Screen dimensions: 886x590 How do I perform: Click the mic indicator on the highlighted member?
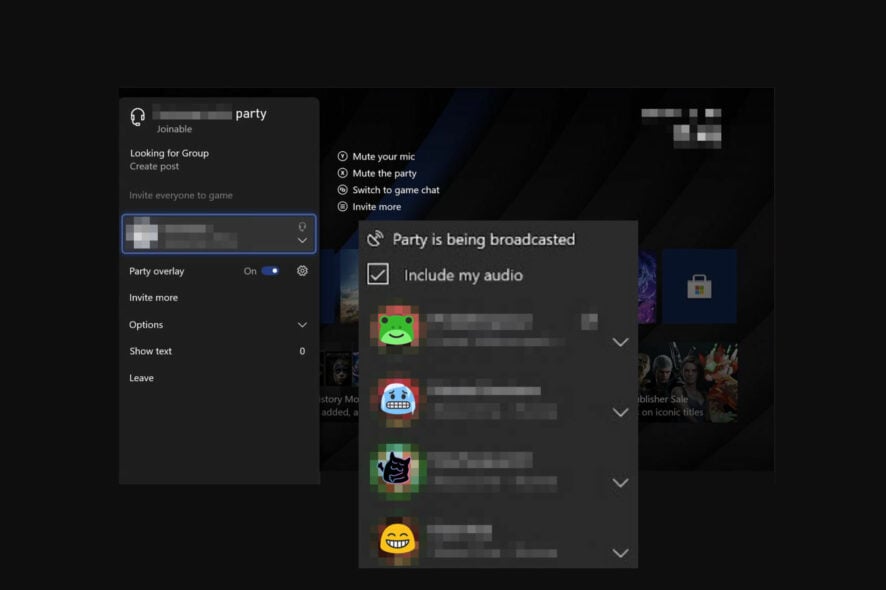click(x=302, y=226)
